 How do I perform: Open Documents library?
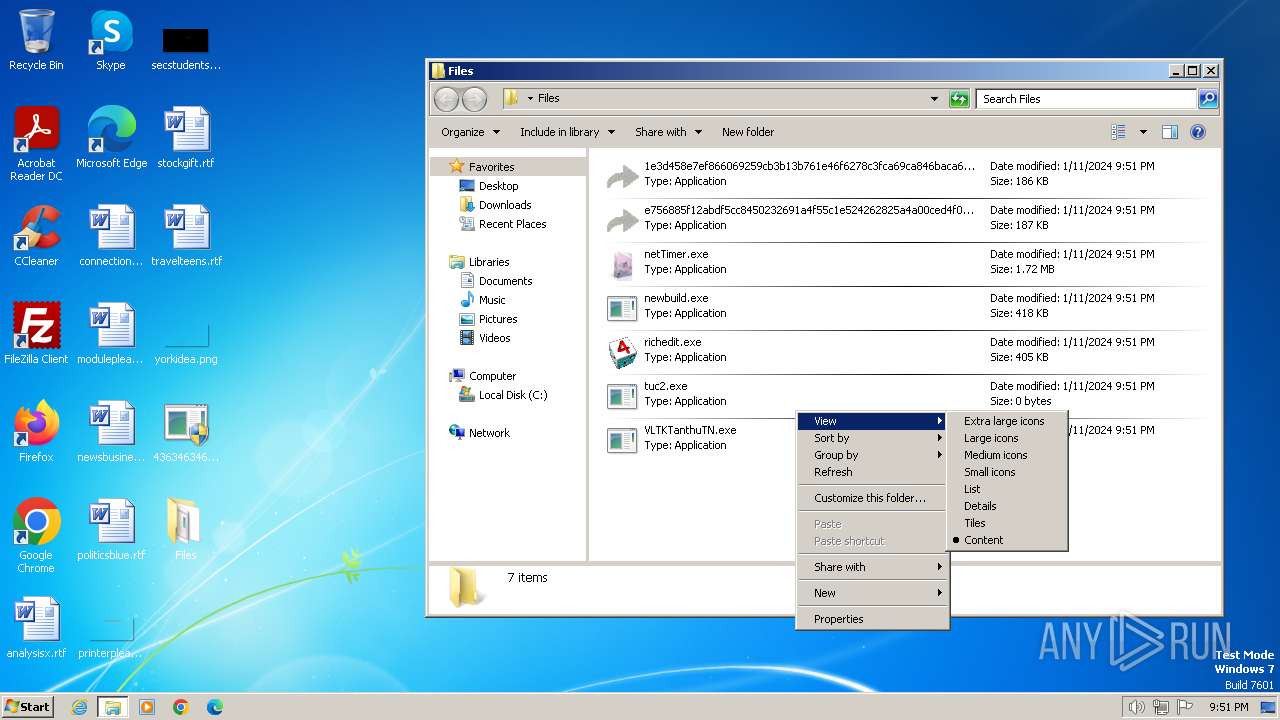tap(505, 281)
